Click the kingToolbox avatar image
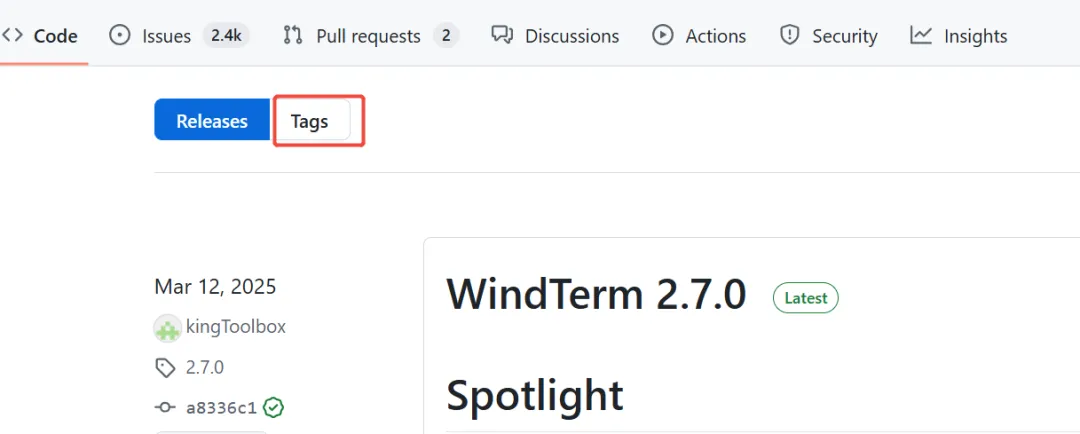Screen dimensions: 1080x434 click(167, 327)
